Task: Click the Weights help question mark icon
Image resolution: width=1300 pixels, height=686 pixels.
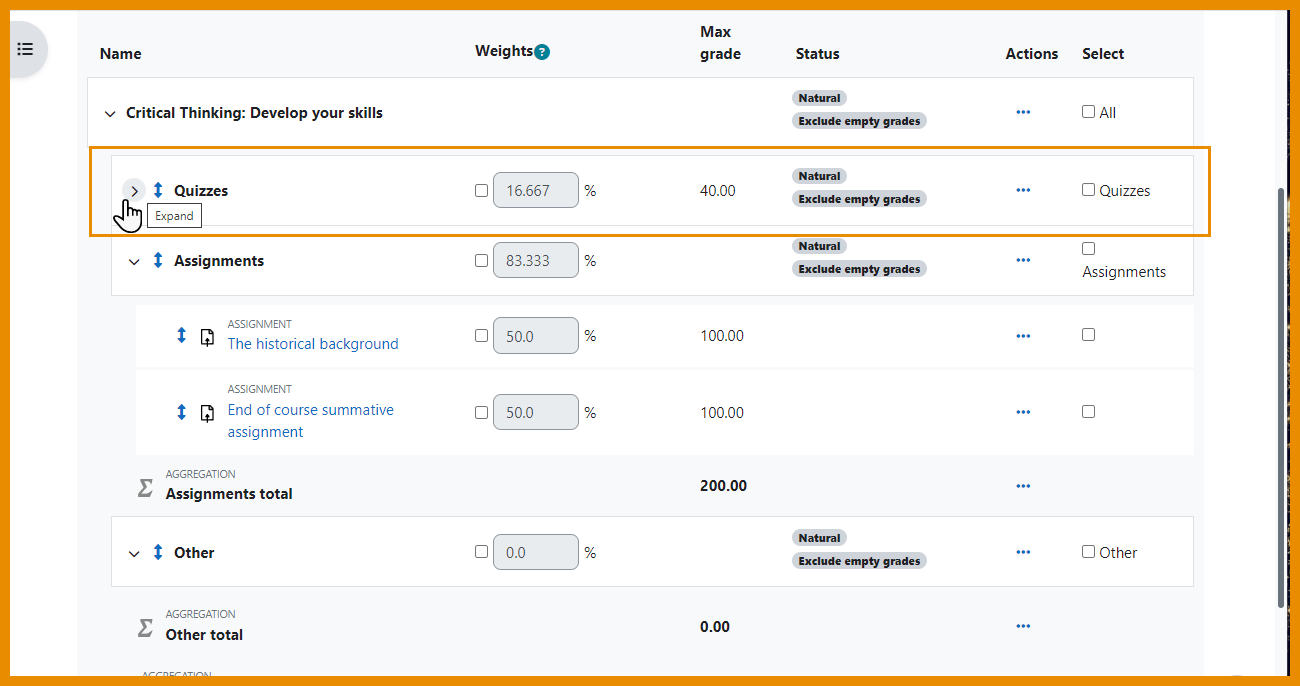Action: [542, 52]
